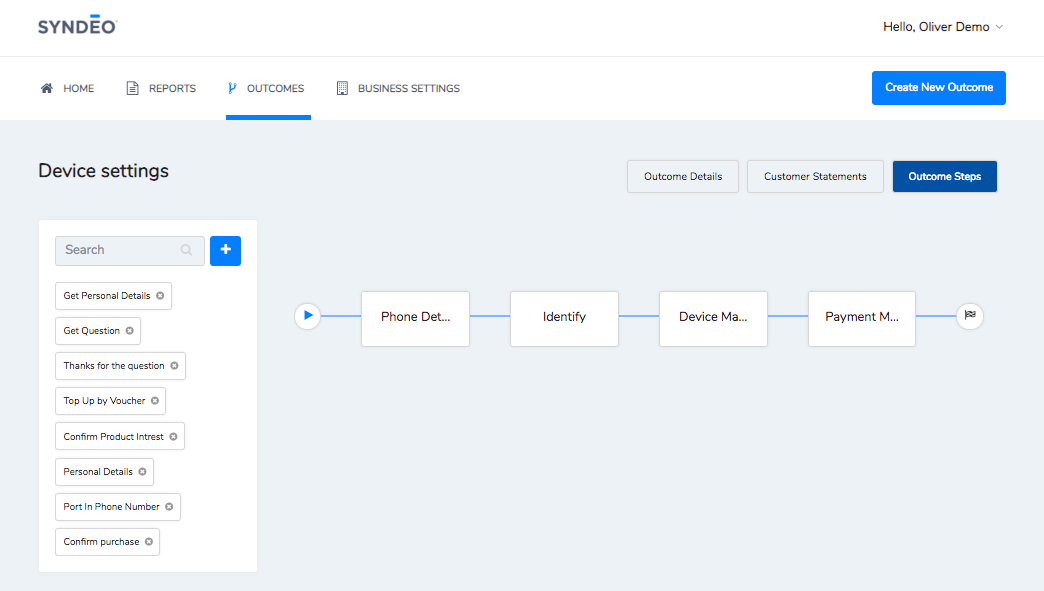The image size is (1044, 591).
Task: Remove Port In Phone Number chip
Action: coord(169,506)
